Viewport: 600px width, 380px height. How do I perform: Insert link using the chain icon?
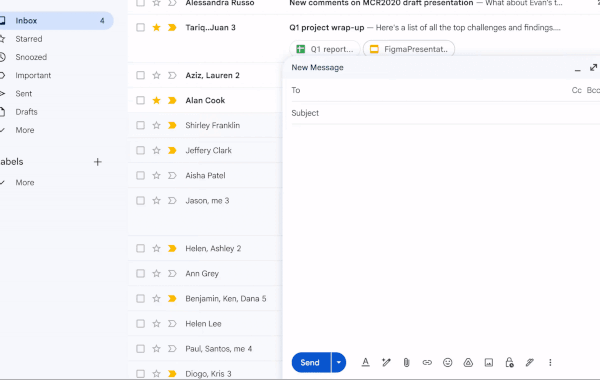[x=427, y=362]
